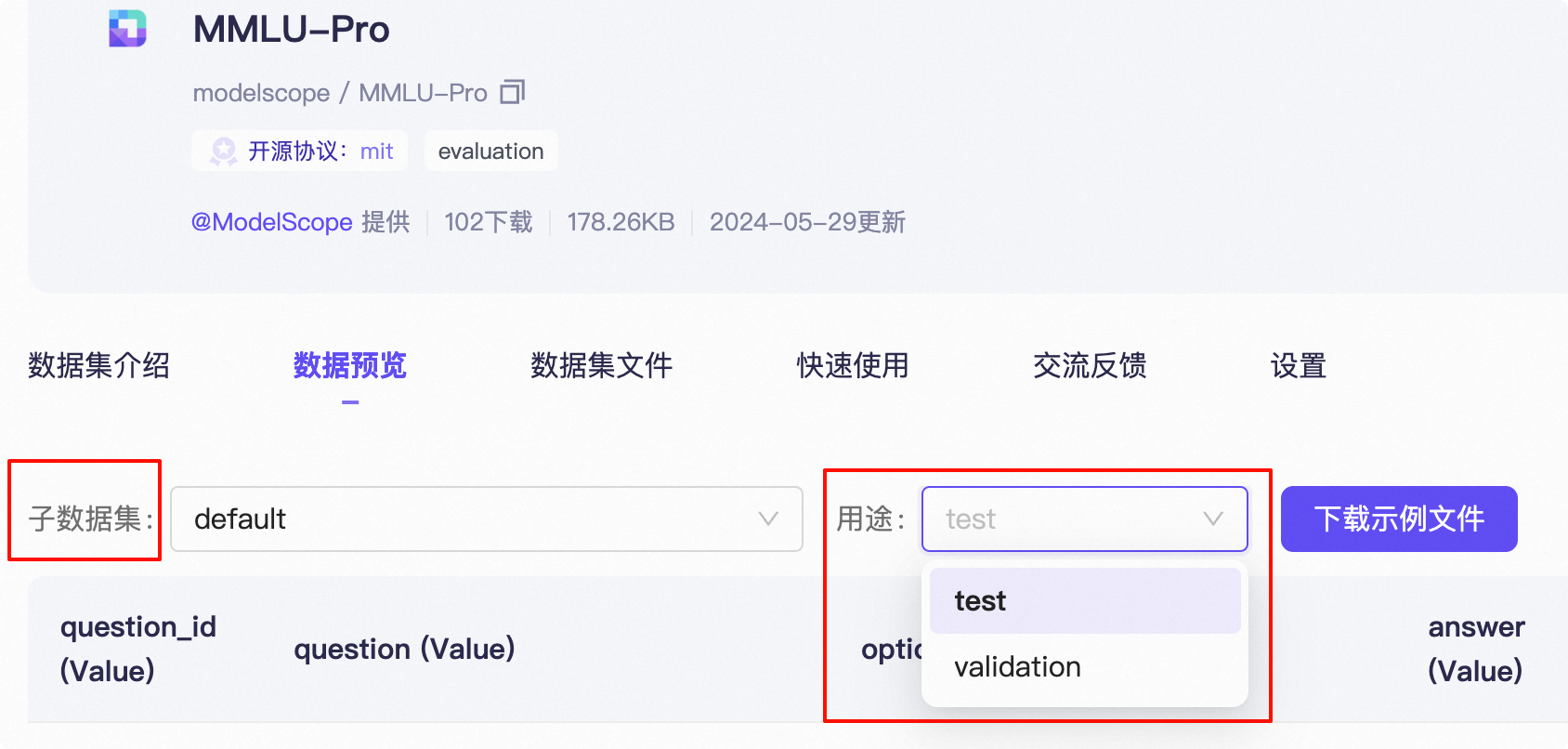Viewport: 1568px width, 749px height.
Task: Click the subset dropdown chevron arrow
Action: tap(768, 519)
